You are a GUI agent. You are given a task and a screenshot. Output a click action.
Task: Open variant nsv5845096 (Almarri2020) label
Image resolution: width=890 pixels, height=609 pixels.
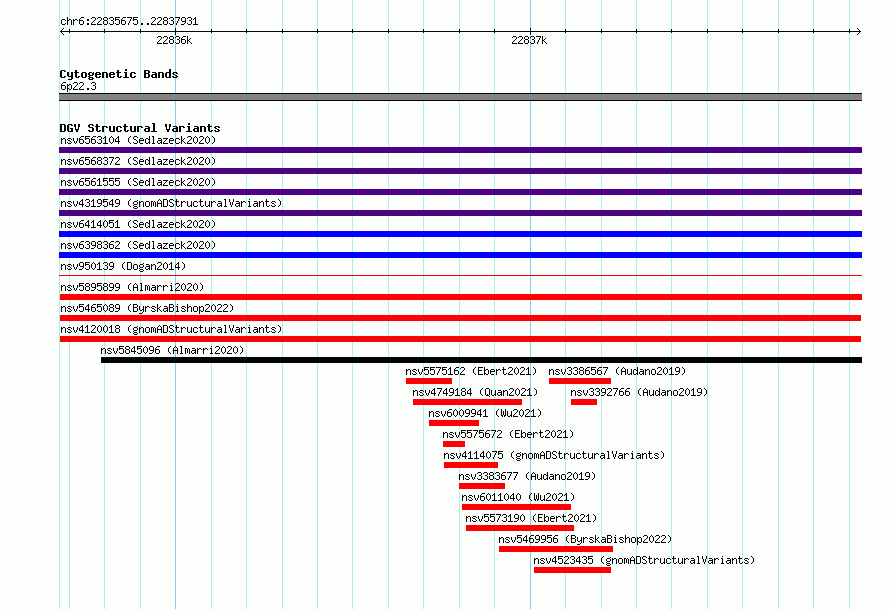pyautogui.click(x=172, y=350)
